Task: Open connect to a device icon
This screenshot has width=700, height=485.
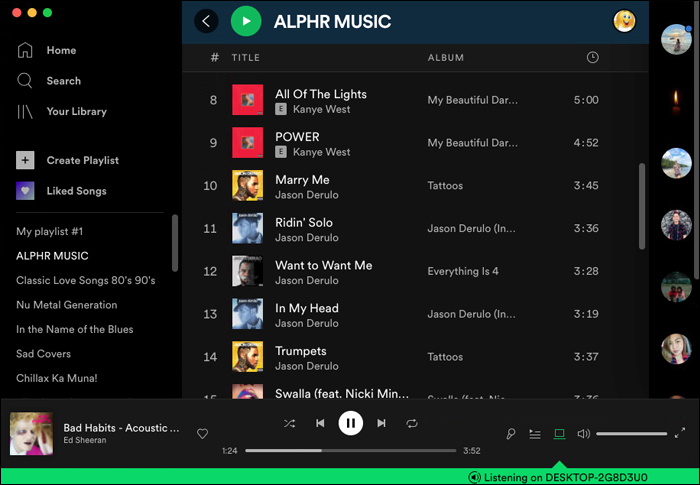Action: pyautogui.click(x=559, y=433)
